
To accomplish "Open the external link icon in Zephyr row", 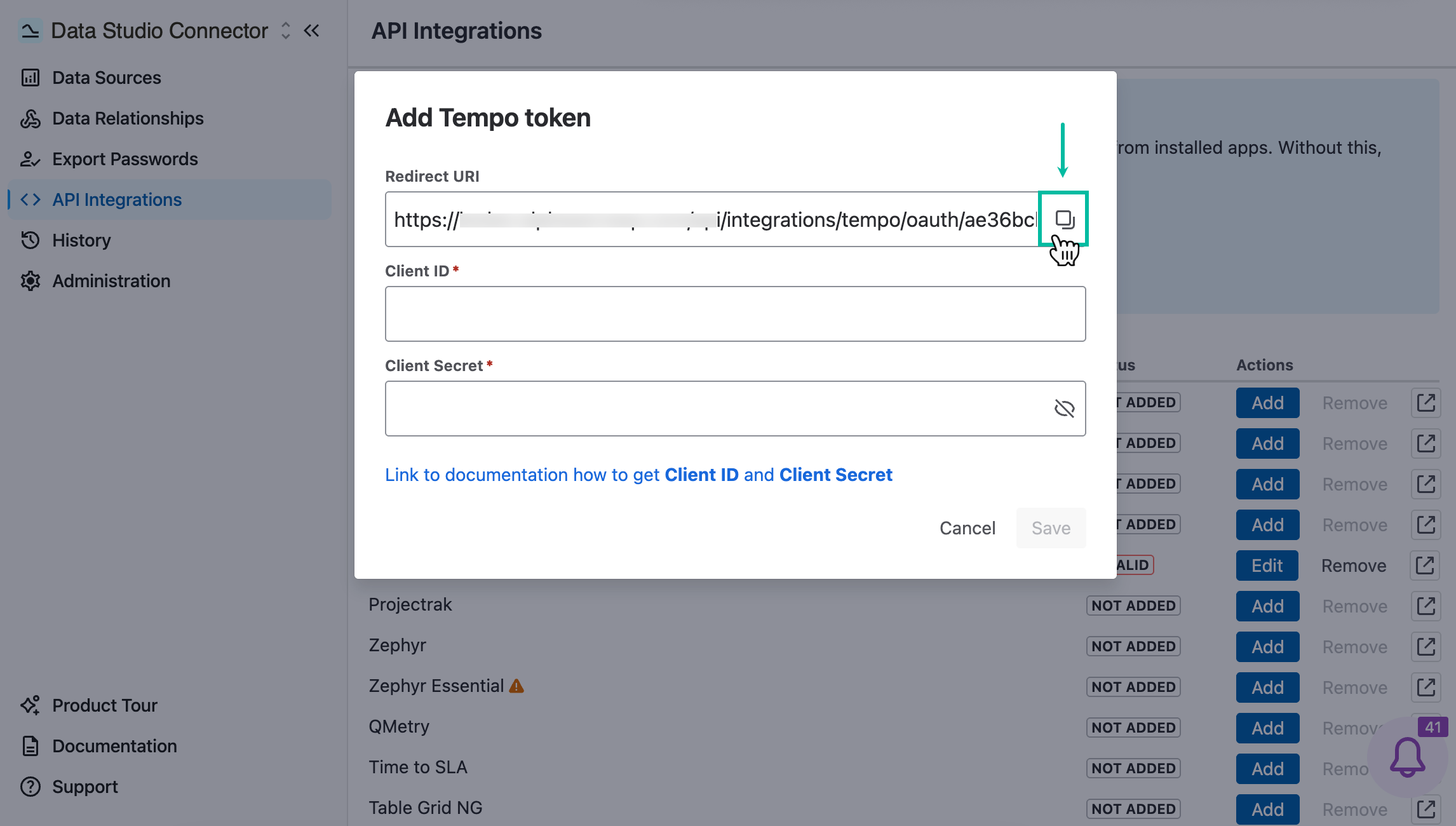I will (1426, 646).
